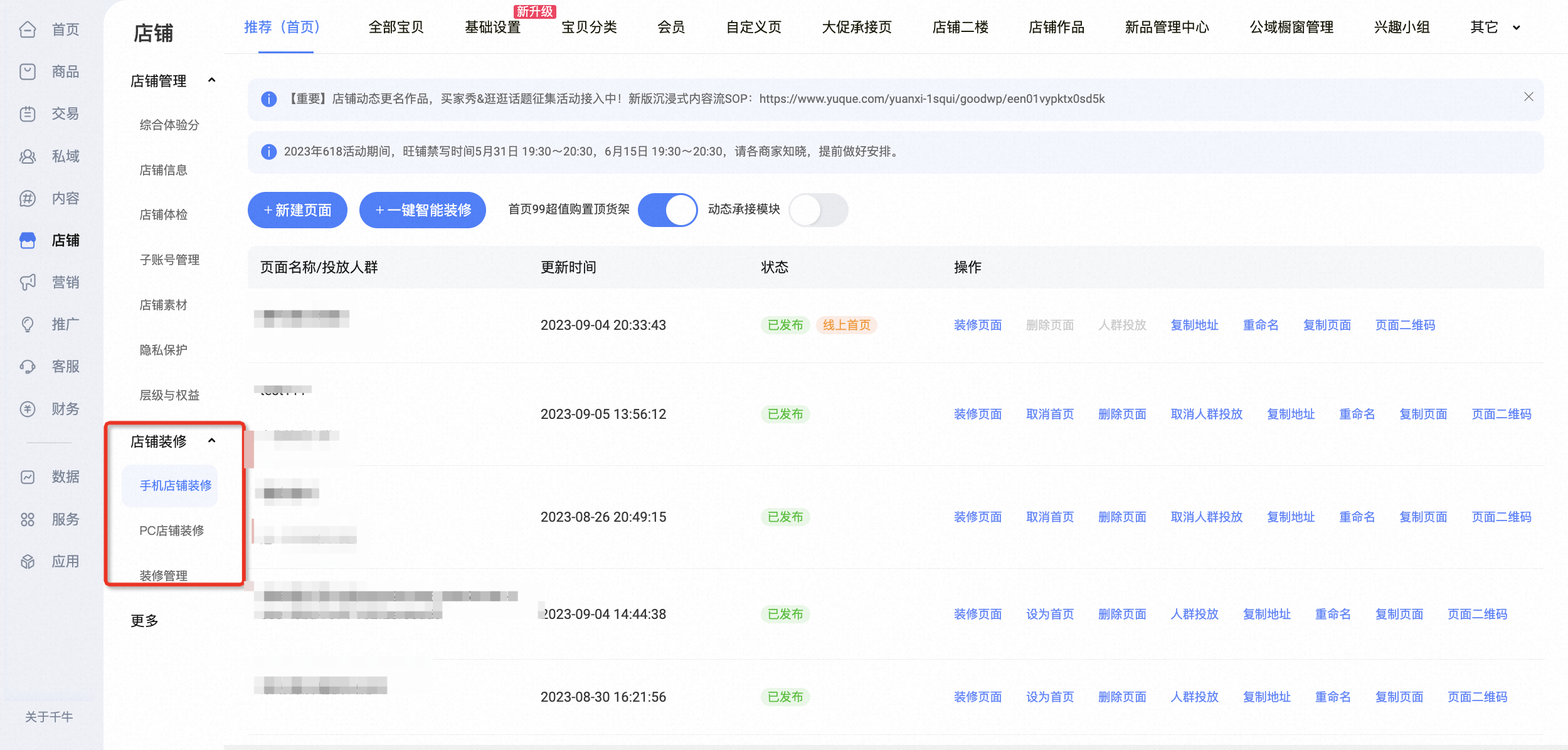
Task: Open the 其它 dropdown menu
Action: click(1495, 28)
